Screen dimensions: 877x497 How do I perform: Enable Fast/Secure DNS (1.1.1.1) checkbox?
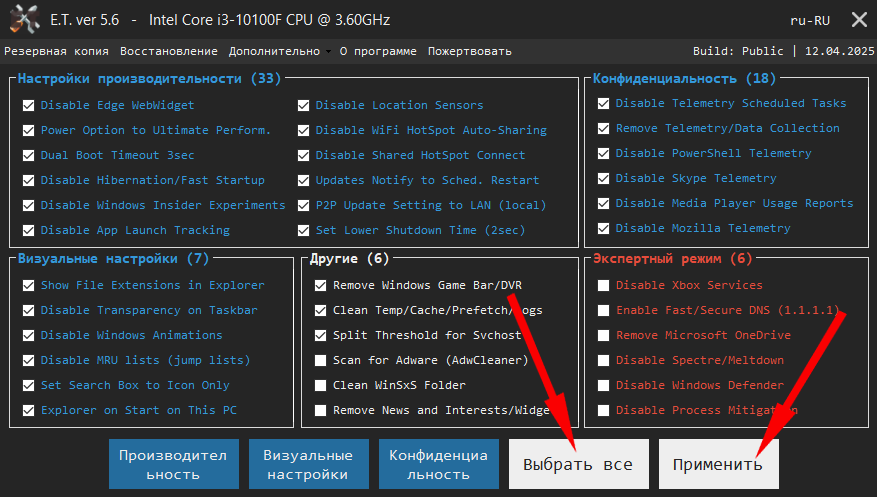tap(603, 310)
